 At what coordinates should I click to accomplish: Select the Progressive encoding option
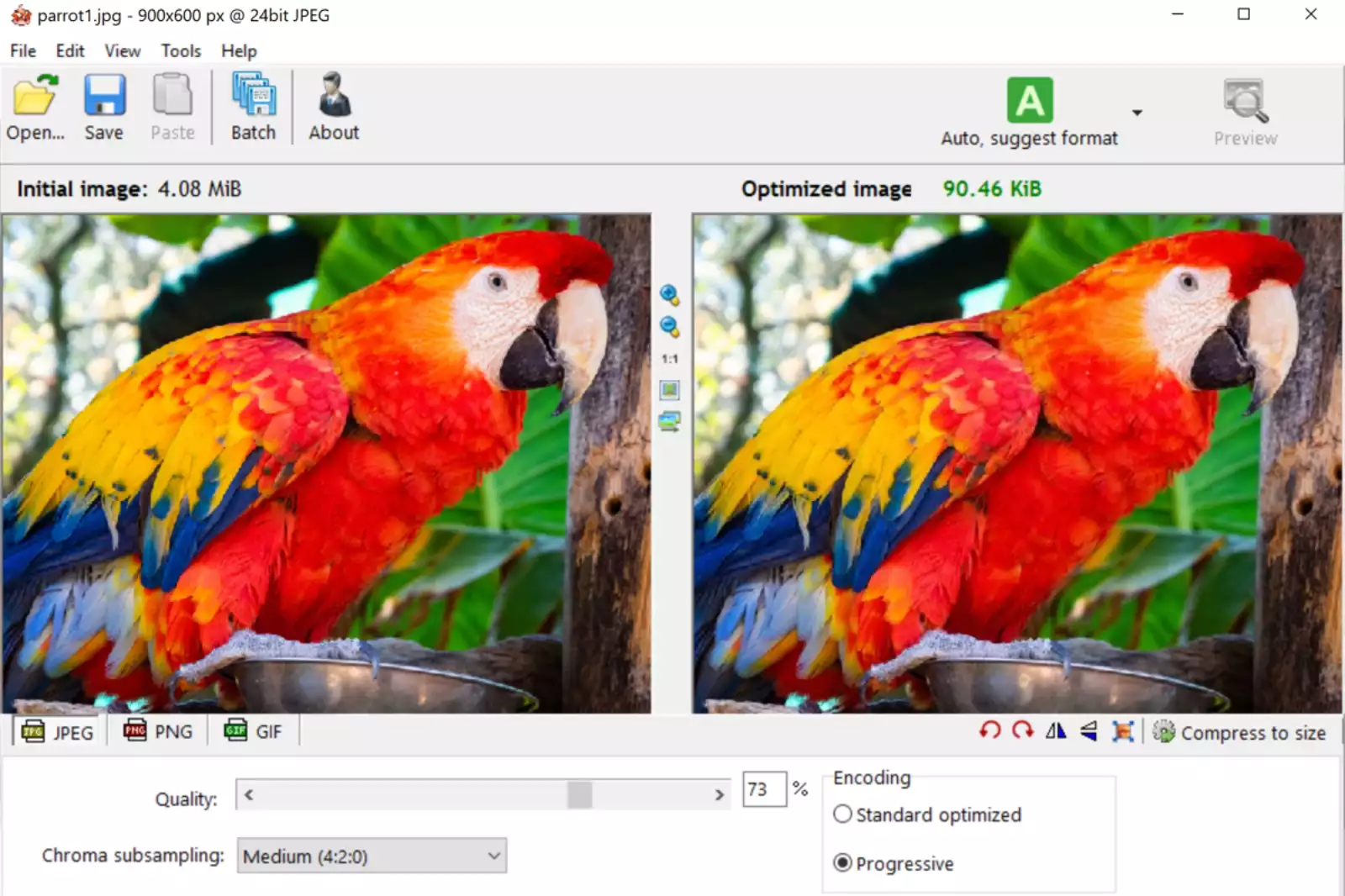tap(841, 862)
